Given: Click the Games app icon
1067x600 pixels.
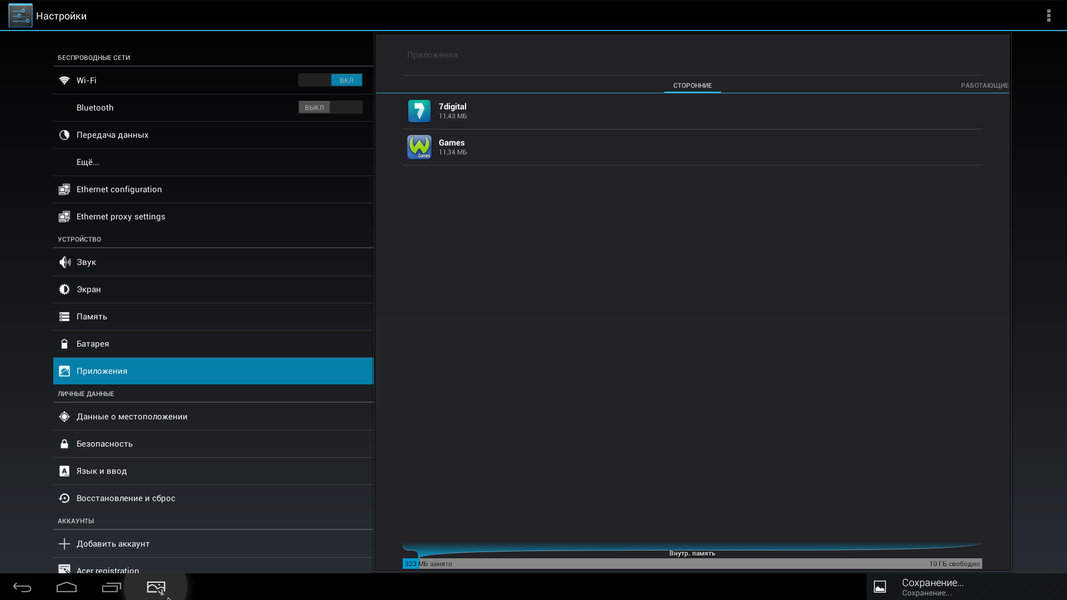Looking at the screenshot, I should 419,147.
